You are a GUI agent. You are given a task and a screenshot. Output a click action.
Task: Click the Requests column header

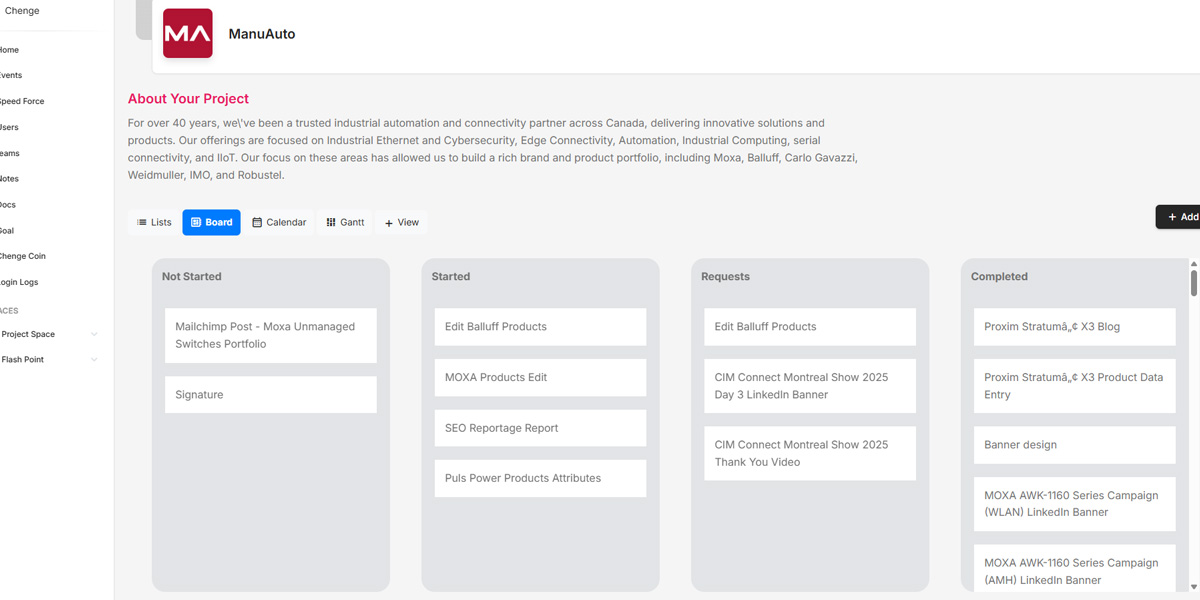(725, 277)
